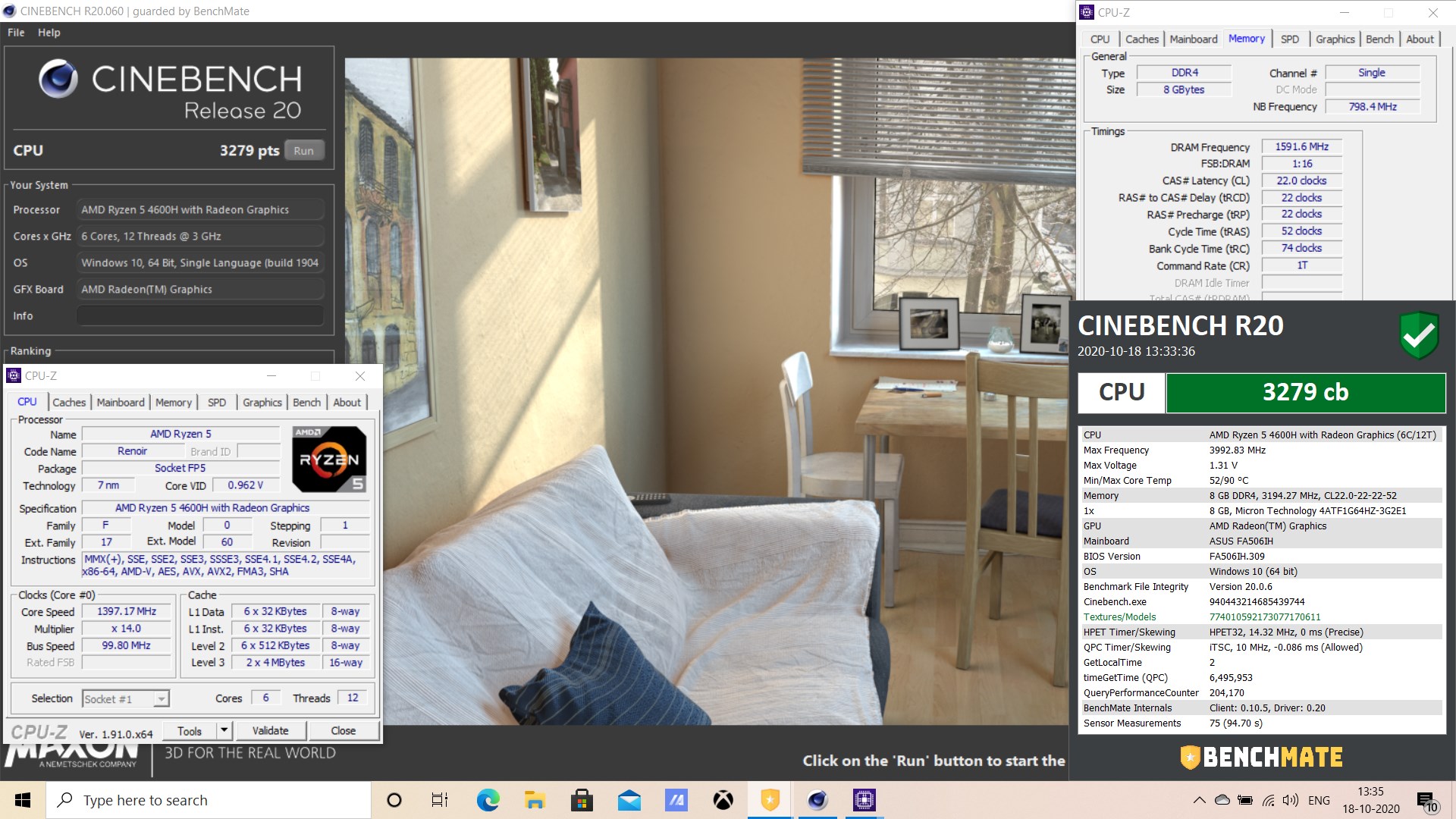Switch to Bench tab in lower CPU-Z
1456x819 pixels.
[307, 402]
